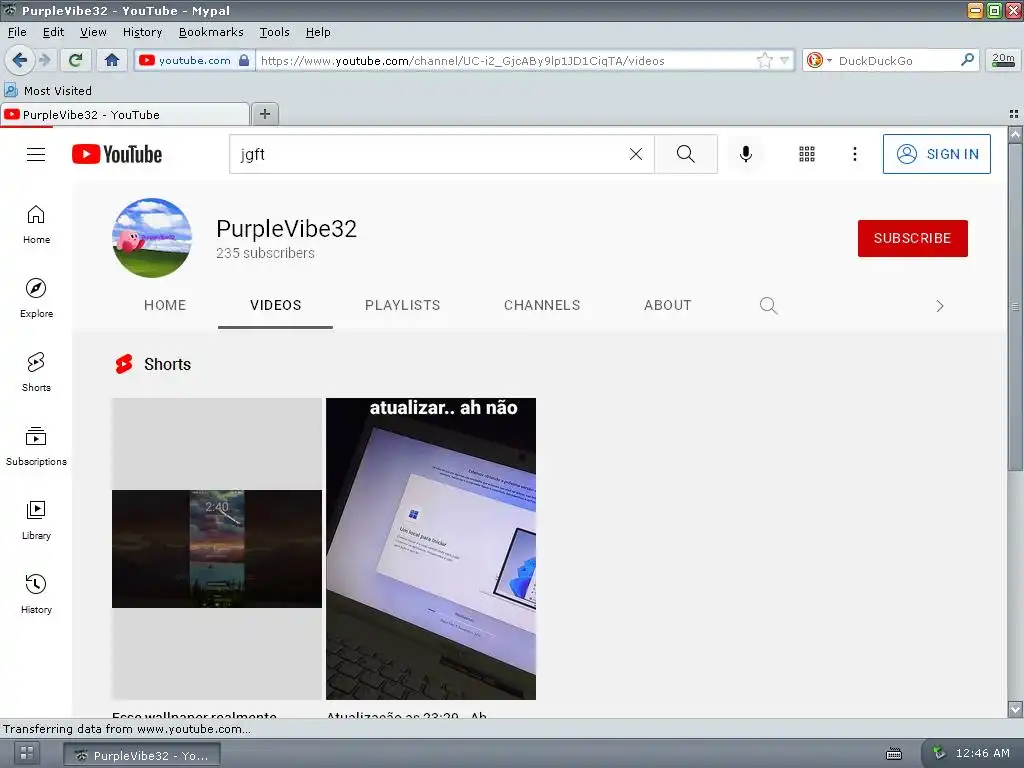This screenshot has width=1024, height=768.
Task: Open the browser Home page icon
Action: tap(112, 61)
